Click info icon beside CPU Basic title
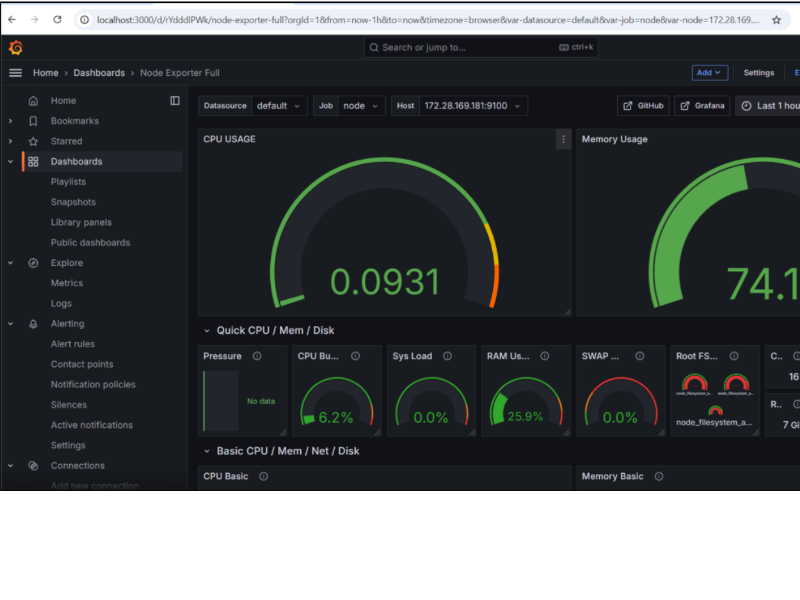This screenshot has width=800, height=600. 264,476
